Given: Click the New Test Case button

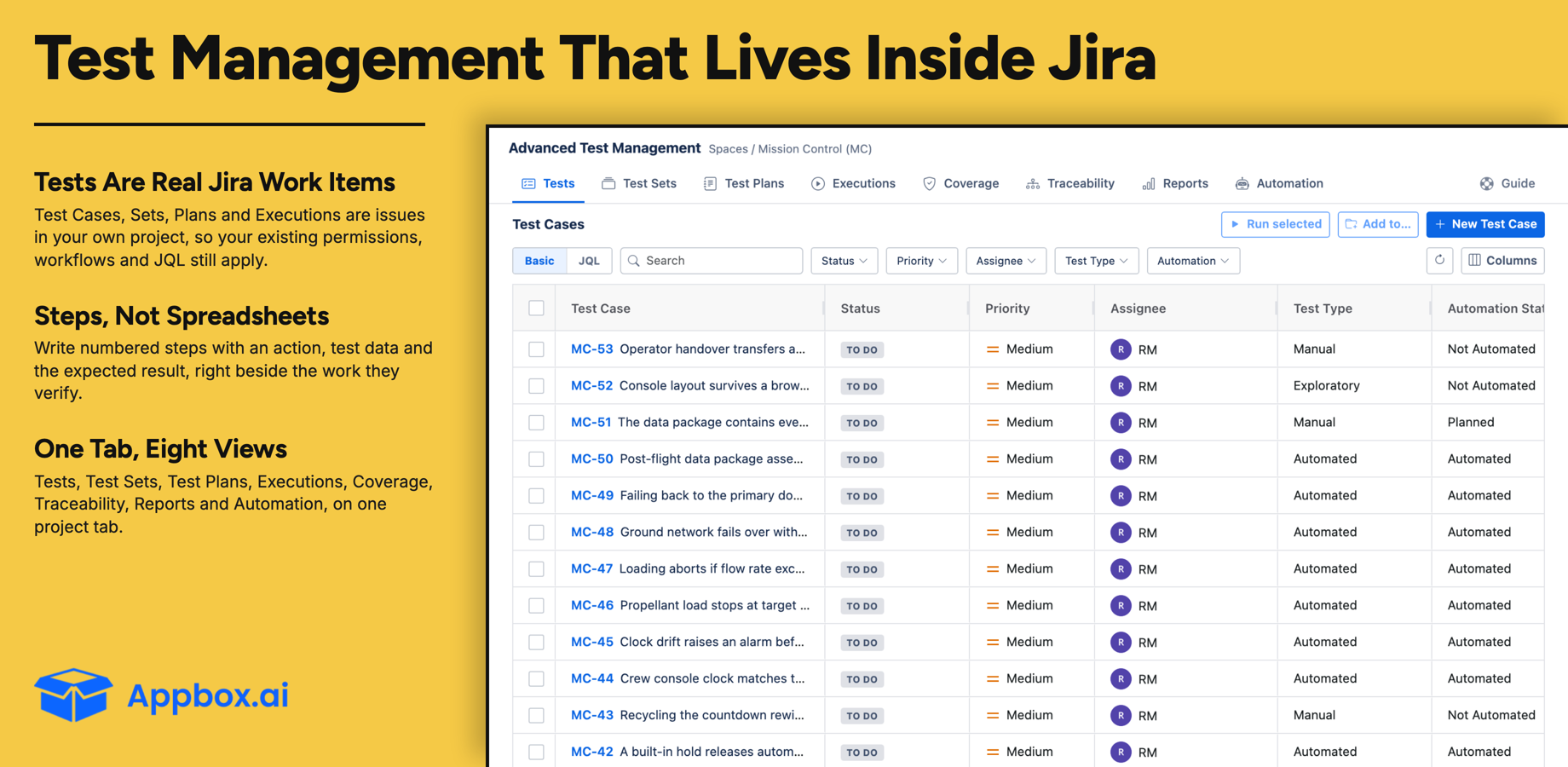Looking at the screenshot, I should pos(1485,224).
